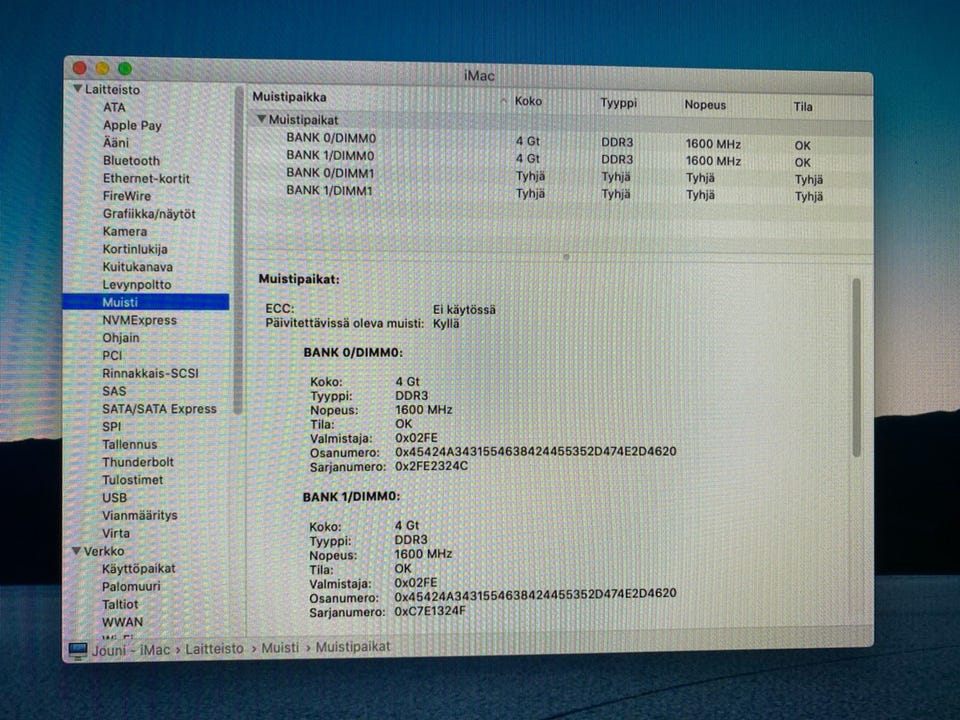The height and width of the screenshot is (720, 960).
Task: Sort by Nopeus column header
Action: 705,105
